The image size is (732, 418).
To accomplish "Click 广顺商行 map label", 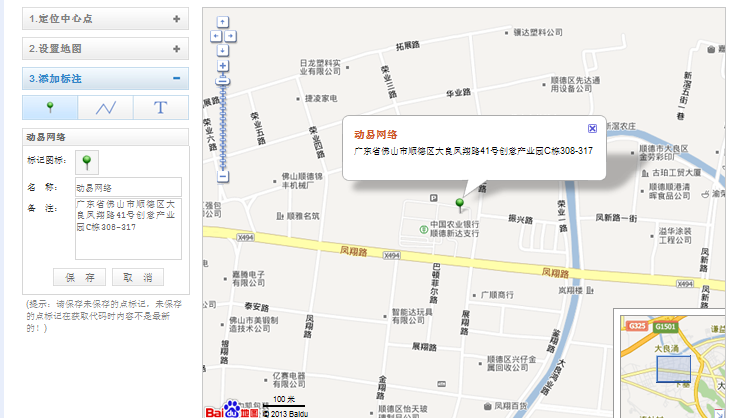I will pyautogui.click(x=497, y=295).
